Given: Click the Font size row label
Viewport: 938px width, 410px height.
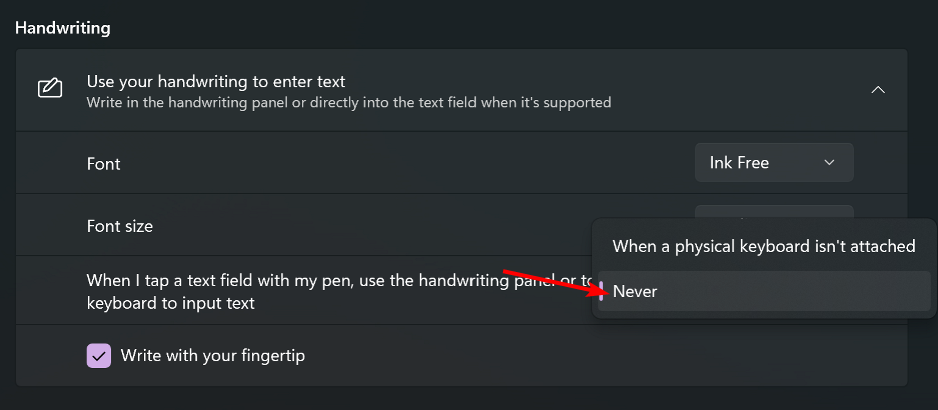Looking at the screenshot, I should [x=120, y=226].
